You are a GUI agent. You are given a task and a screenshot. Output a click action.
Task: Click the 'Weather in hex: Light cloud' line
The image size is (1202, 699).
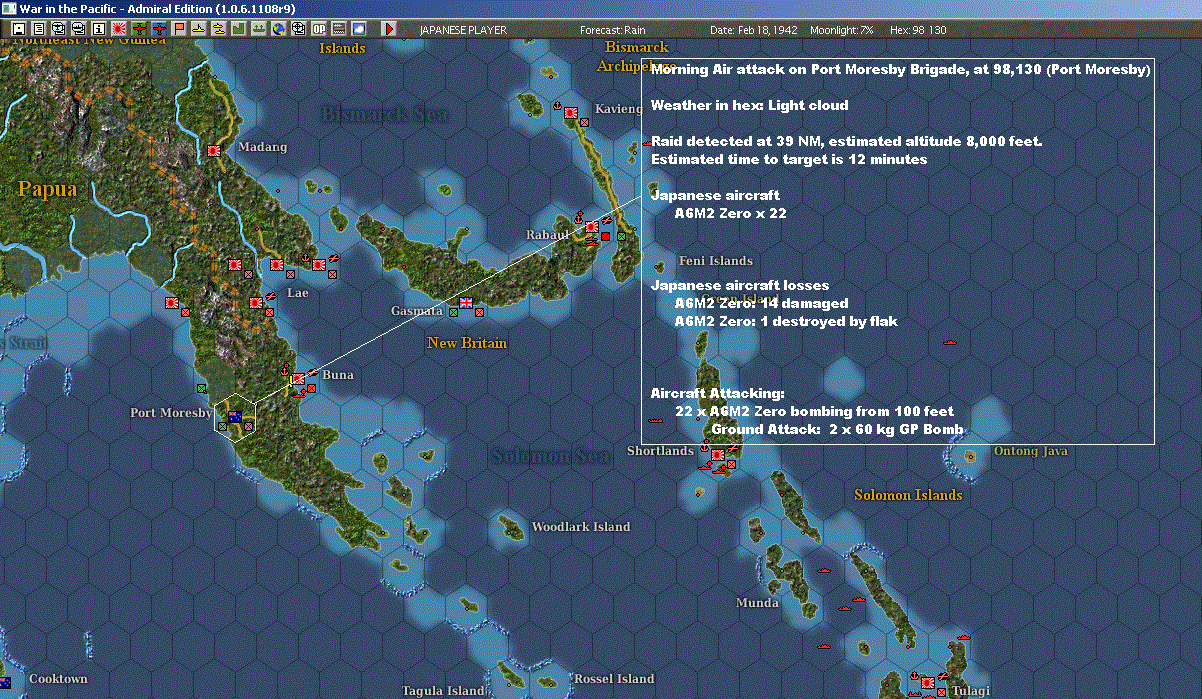tap(750, 105)
